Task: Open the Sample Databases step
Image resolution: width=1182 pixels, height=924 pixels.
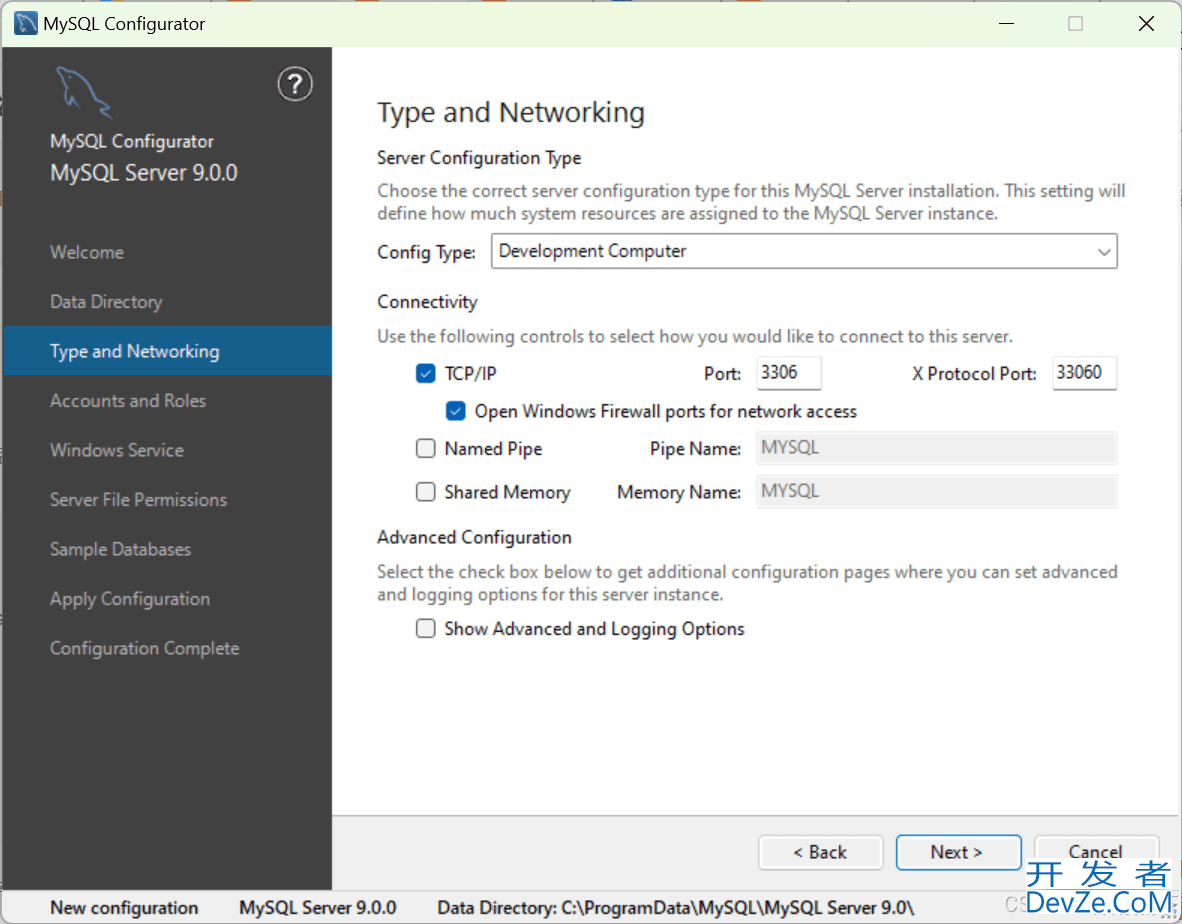Action: pos(120,549)
